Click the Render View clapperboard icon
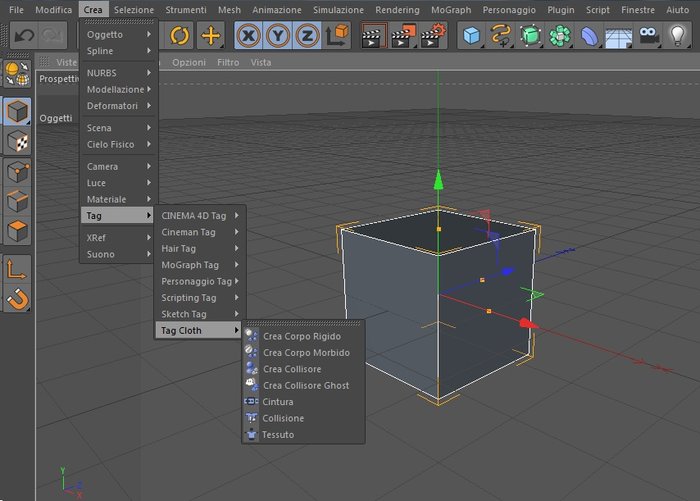700x501 pixels. coord(372,36)
